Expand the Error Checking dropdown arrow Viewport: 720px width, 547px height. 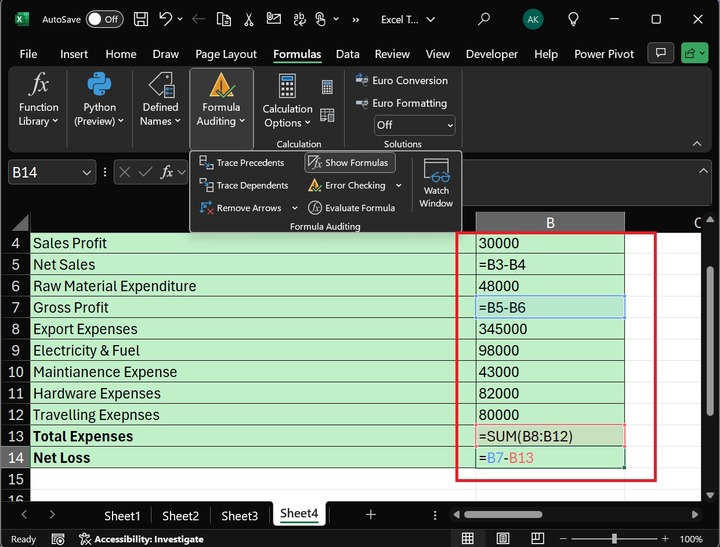click(399, 185)
